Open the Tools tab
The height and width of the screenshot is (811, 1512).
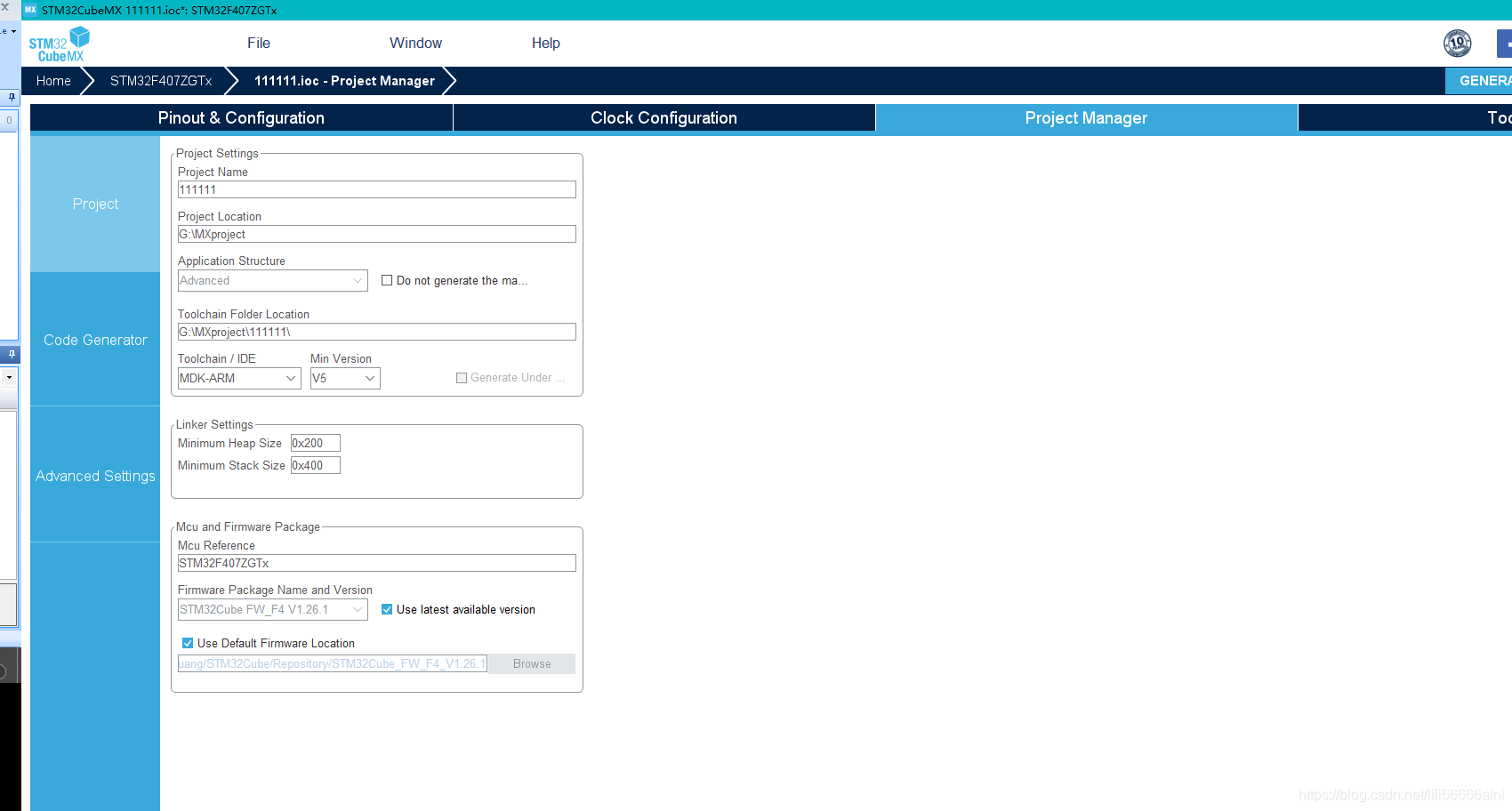pos(1406,117)
